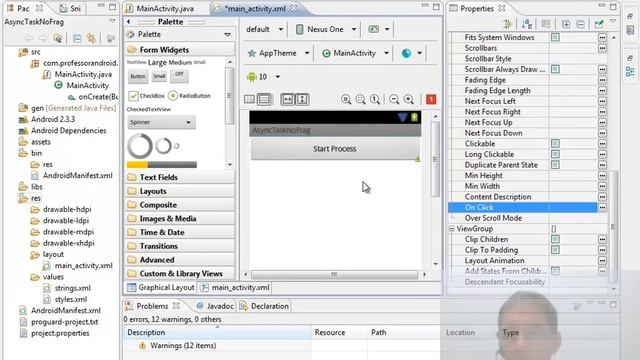The width and height of the screenshot is (640, 360).
Task: Click Spinner widget in palette
Action: point(161,122)
